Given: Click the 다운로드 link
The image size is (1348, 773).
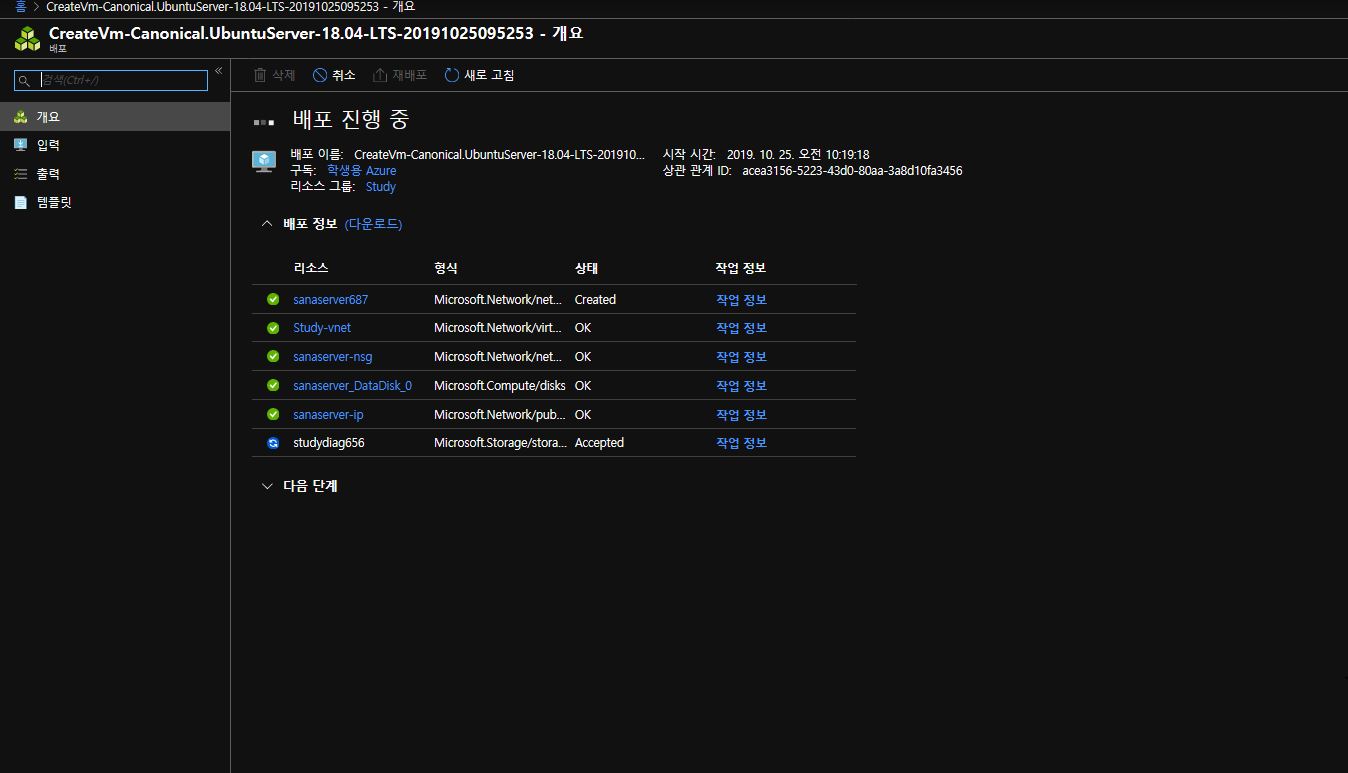Looking at the screenshot, I should (x=373, y=224).
